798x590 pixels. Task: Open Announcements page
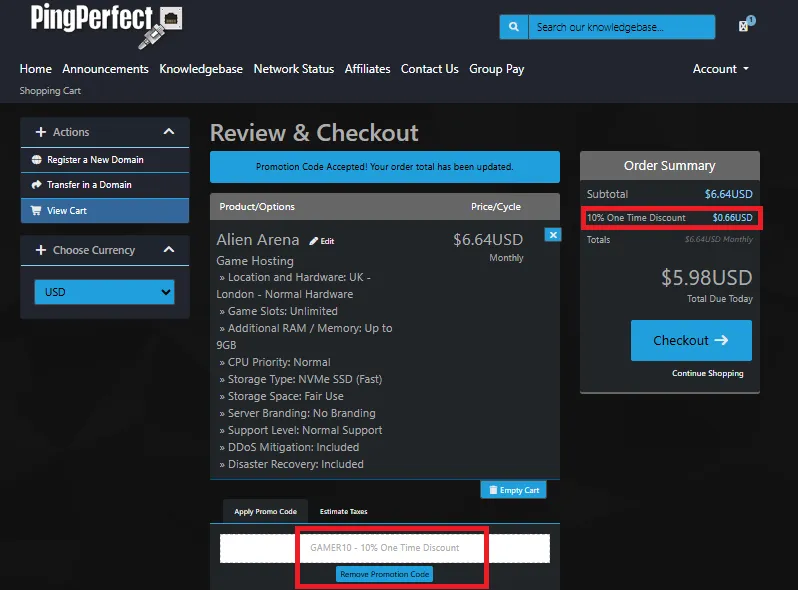[105, 69]
